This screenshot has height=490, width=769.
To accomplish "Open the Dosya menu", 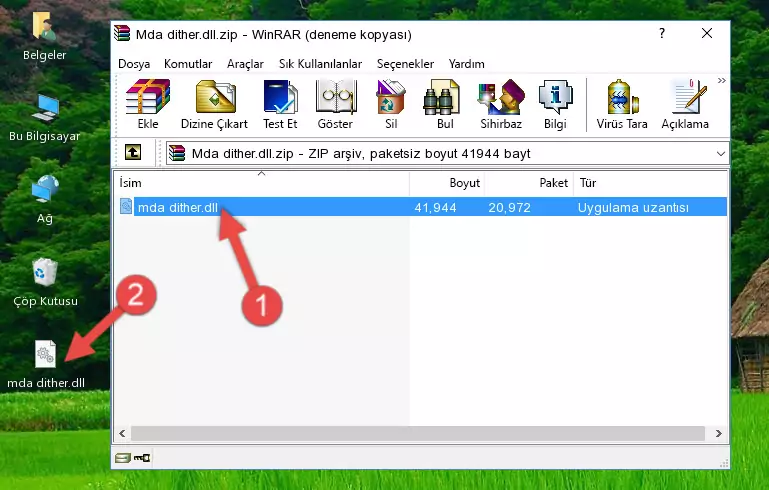I will point(134,64).
